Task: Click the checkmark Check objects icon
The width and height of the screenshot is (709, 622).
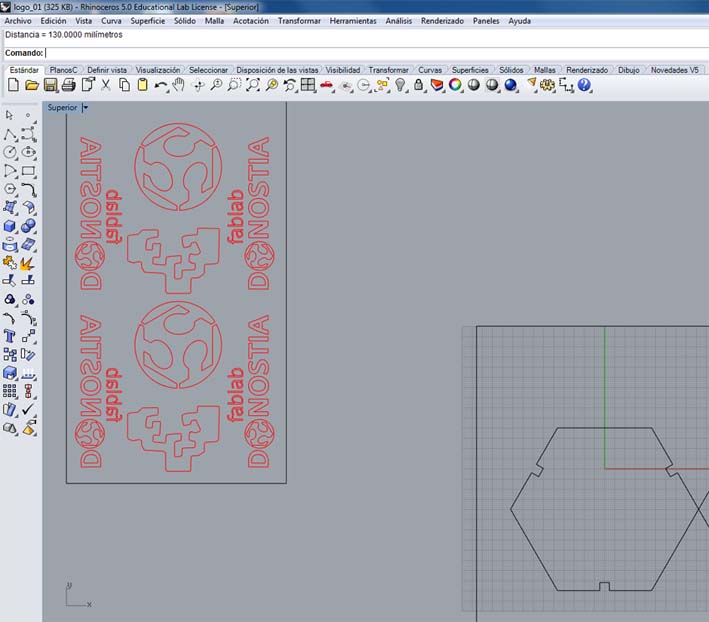Action: click(28, 410)
